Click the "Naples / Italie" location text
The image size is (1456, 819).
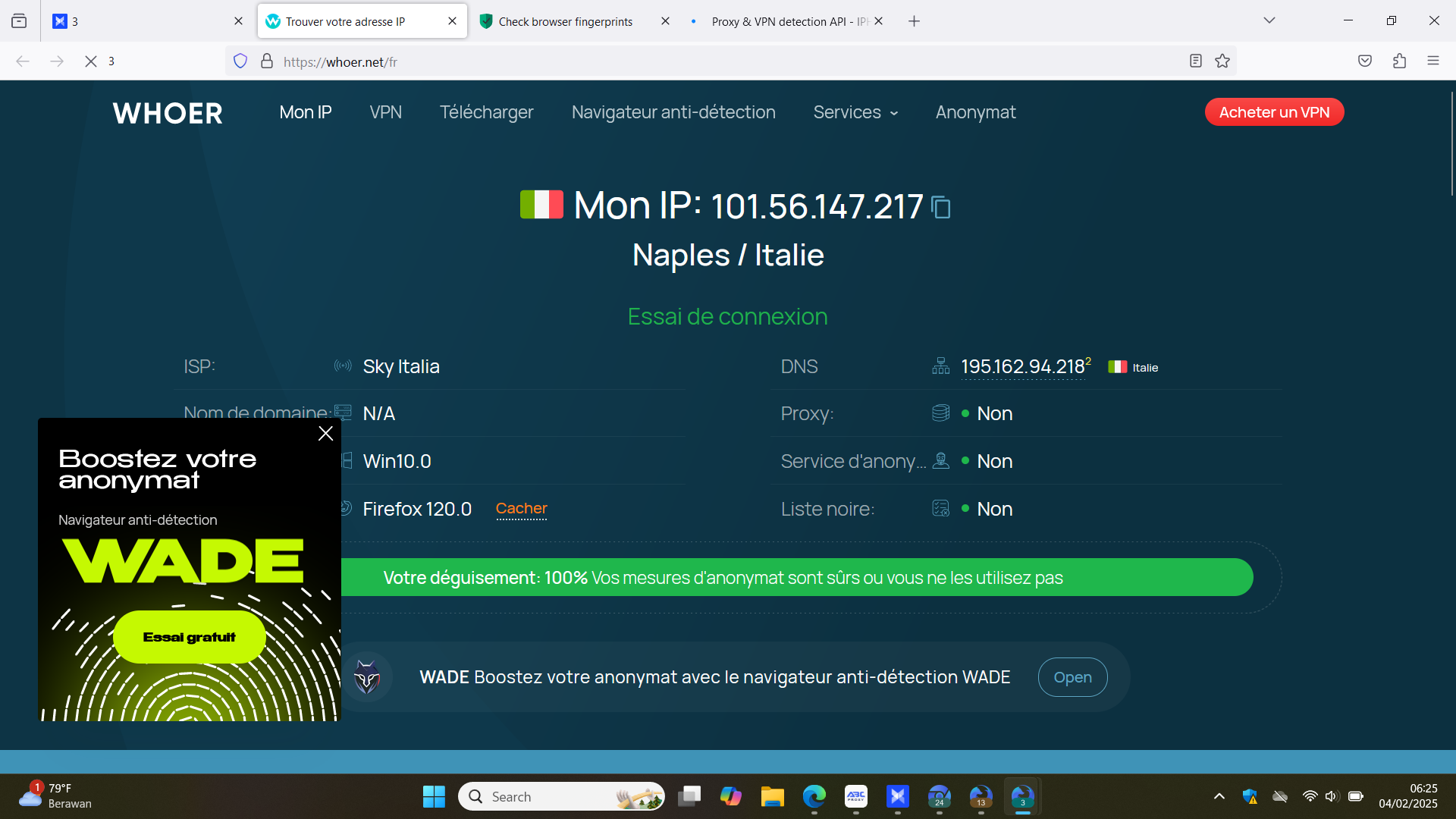point(728,256)
